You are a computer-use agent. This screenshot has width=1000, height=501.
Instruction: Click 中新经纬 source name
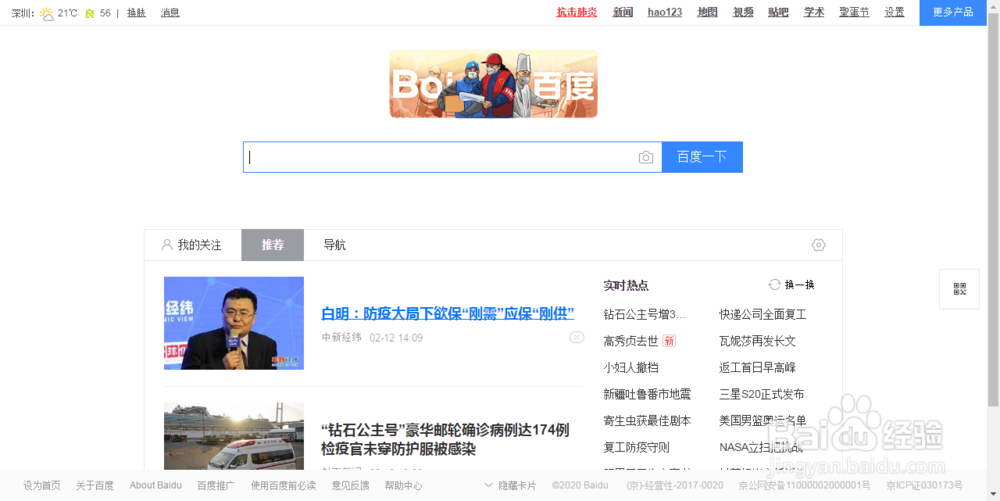(341, 337)
